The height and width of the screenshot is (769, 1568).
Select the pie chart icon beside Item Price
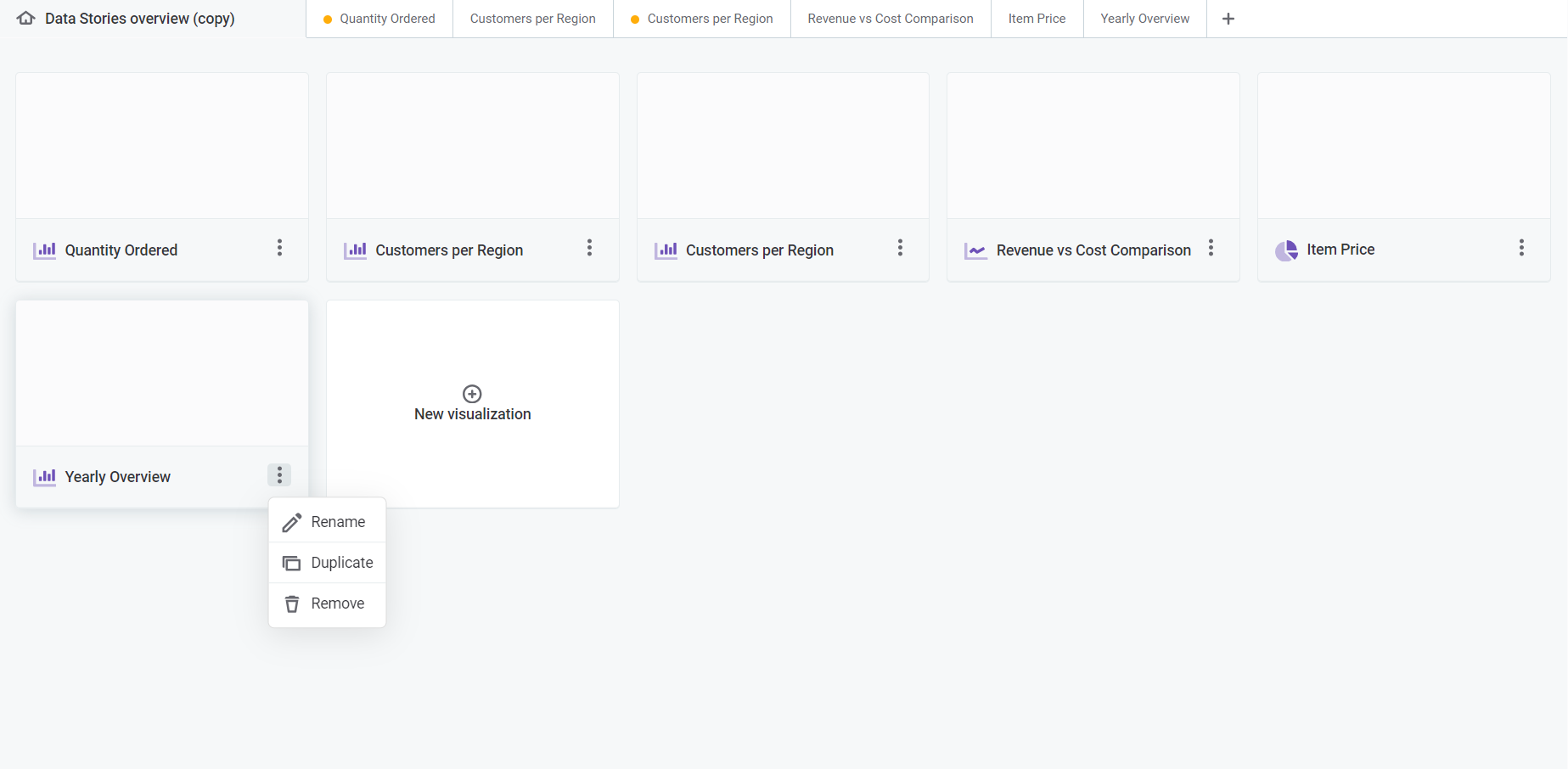point(1285,250)
